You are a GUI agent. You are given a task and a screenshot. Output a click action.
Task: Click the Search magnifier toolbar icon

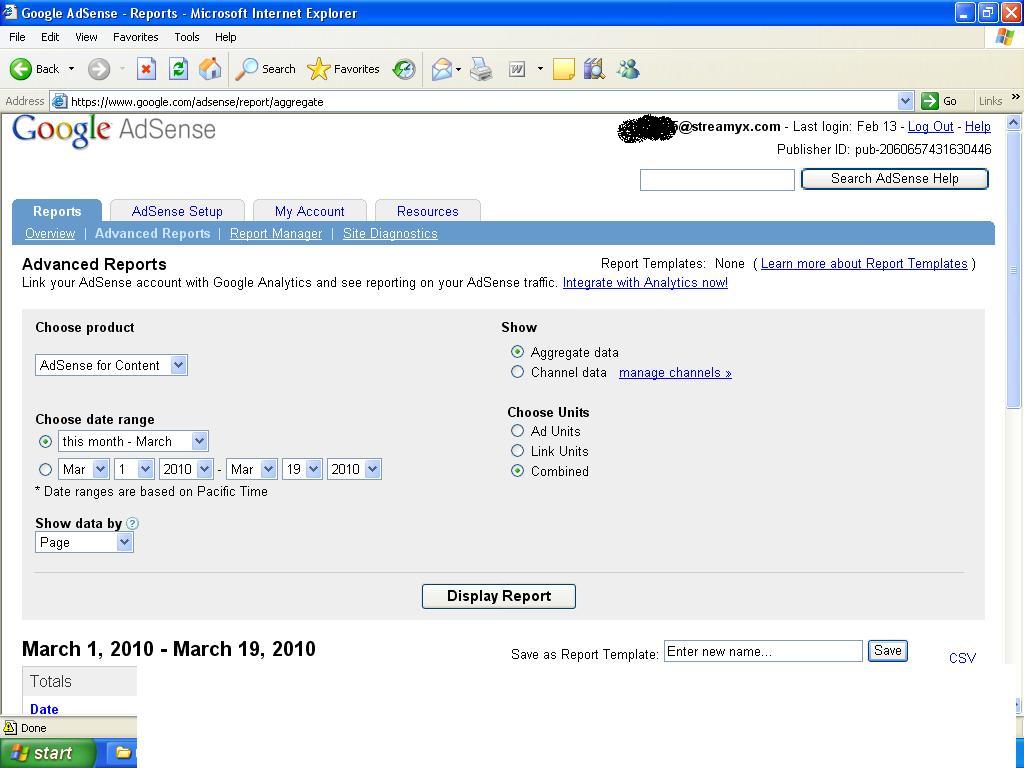246,69
